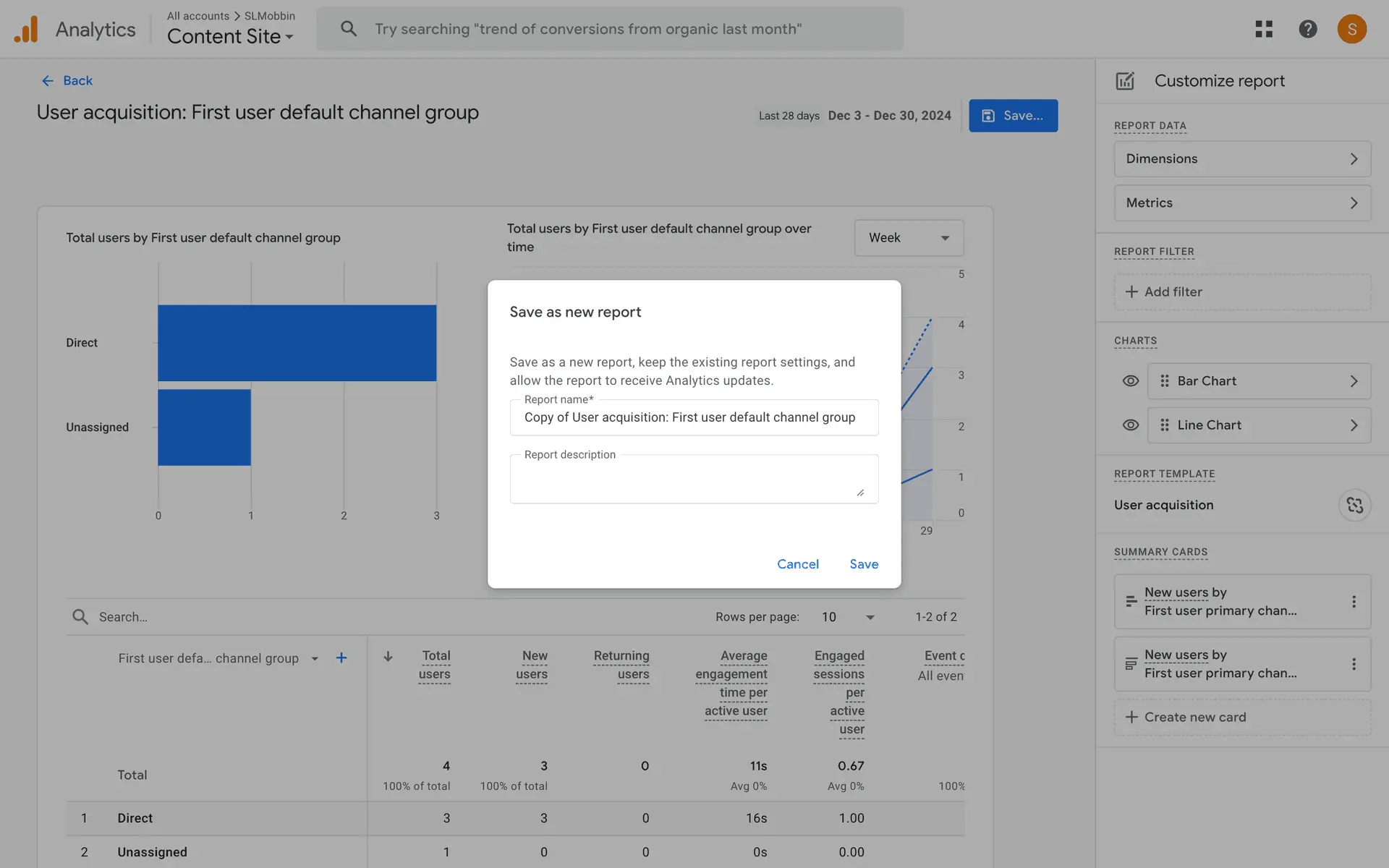Viewport: 1389px width, 868px height.
Task: Open the Week granularity dropdown
Action: click(909, 238)
